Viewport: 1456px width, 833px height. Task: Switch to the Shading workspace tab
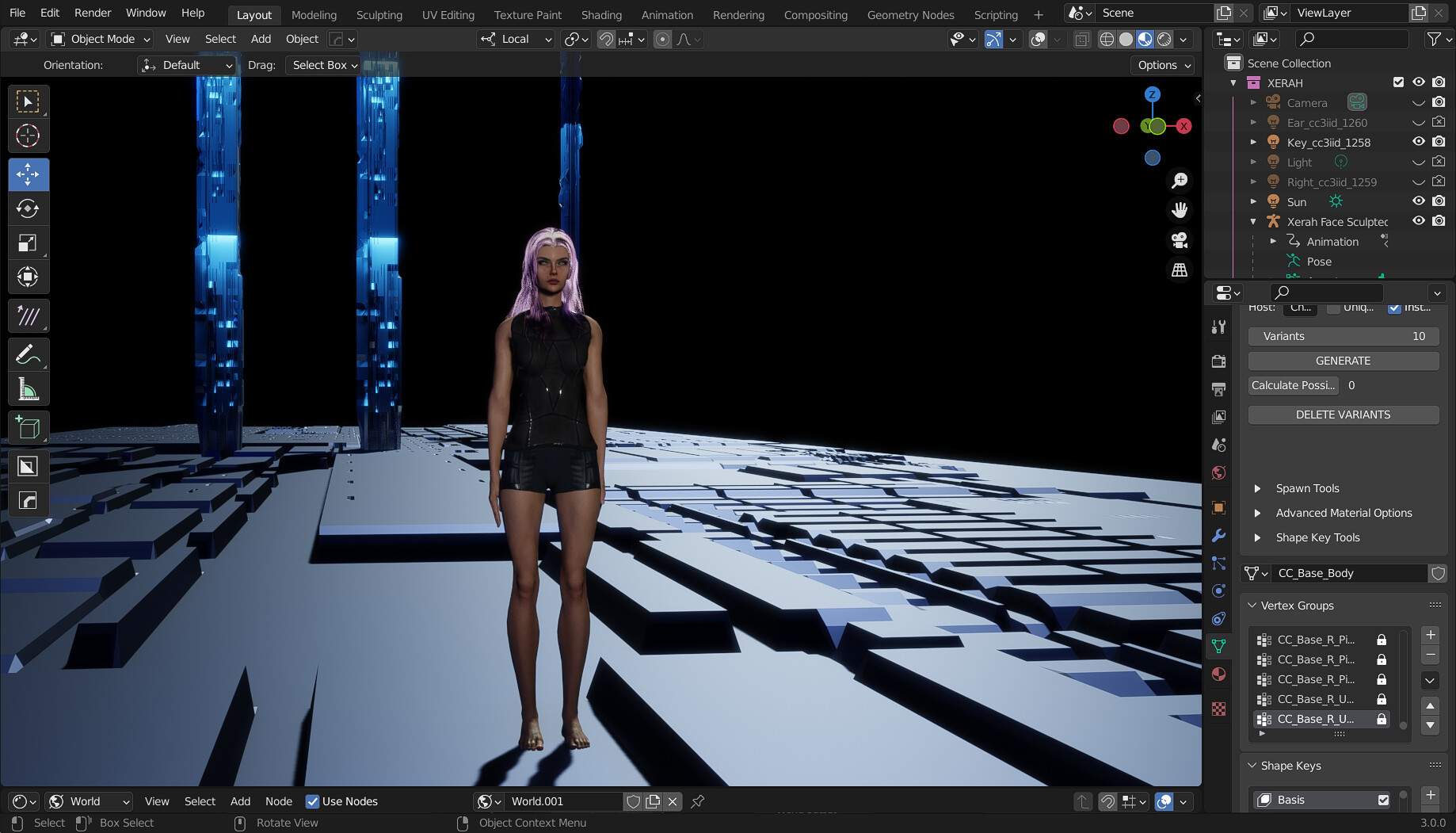[601, 14]
